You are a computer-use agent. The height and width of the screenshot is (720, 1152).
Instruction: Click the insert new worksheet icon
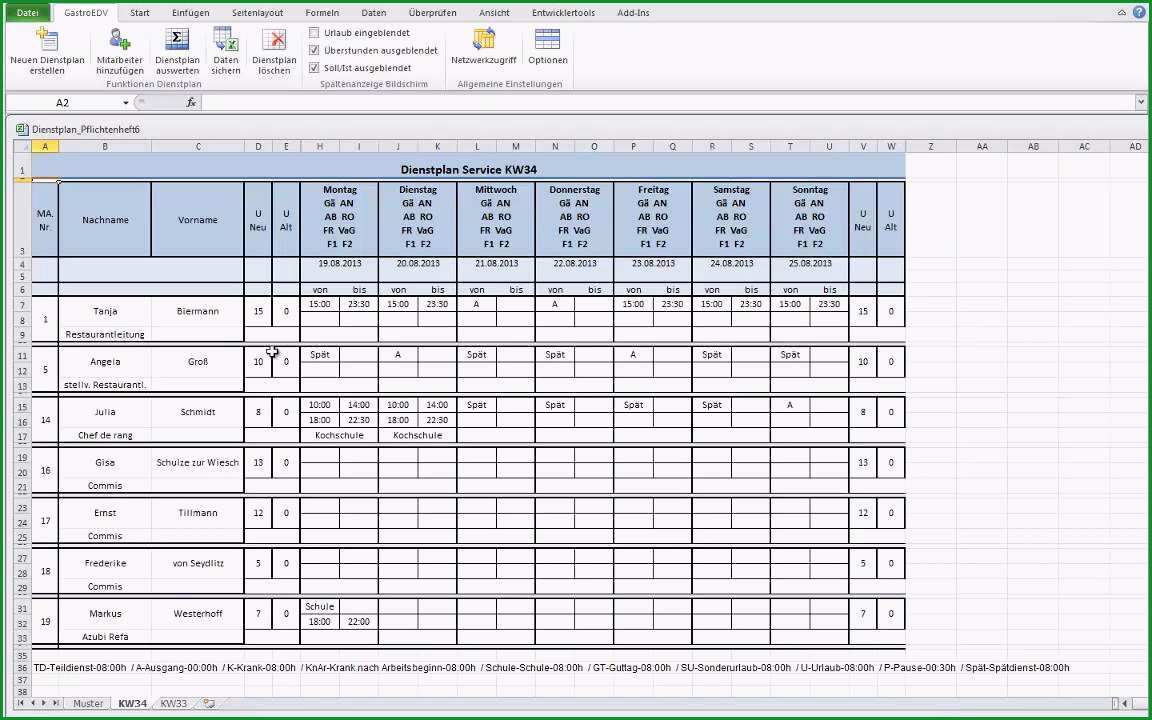pos(209,704)
